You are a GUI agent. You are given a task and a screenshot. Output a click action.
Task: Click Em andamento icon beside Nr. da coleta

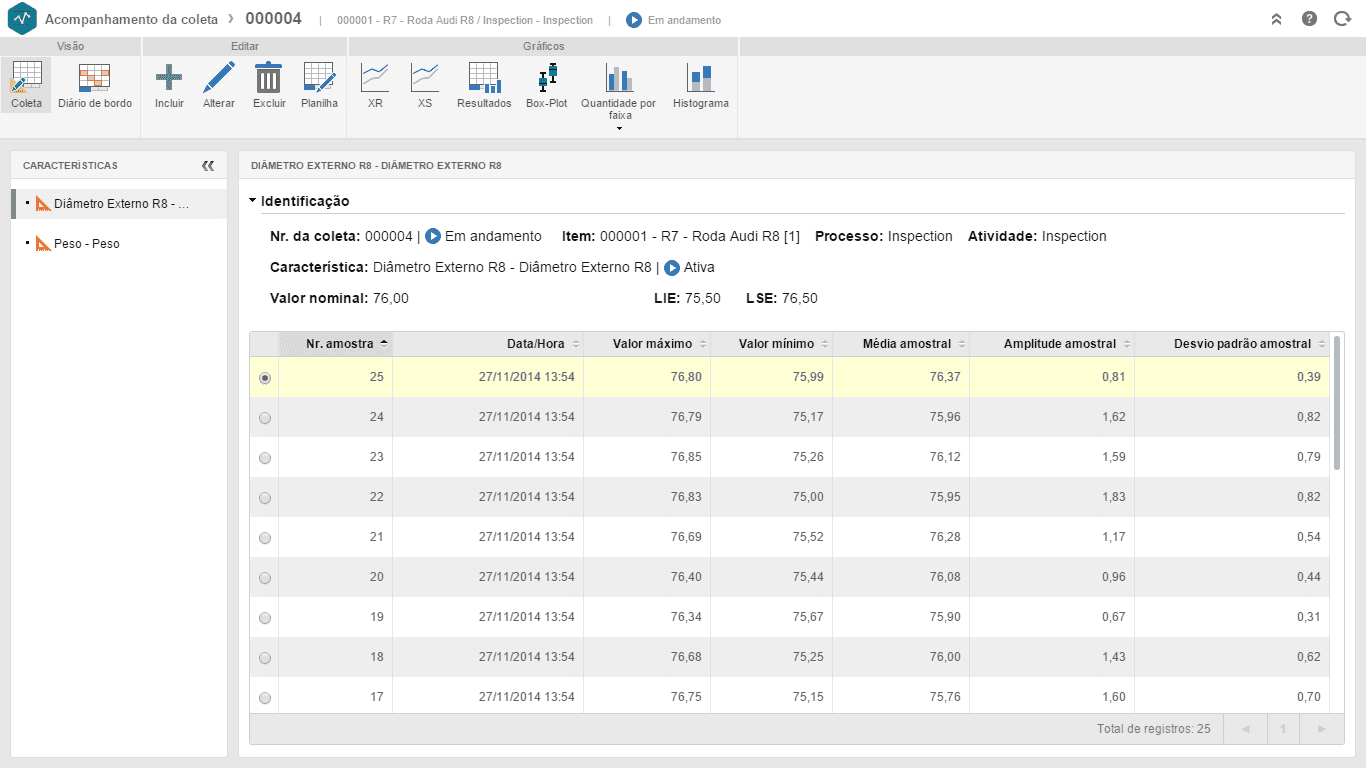(x=433, y=237)
